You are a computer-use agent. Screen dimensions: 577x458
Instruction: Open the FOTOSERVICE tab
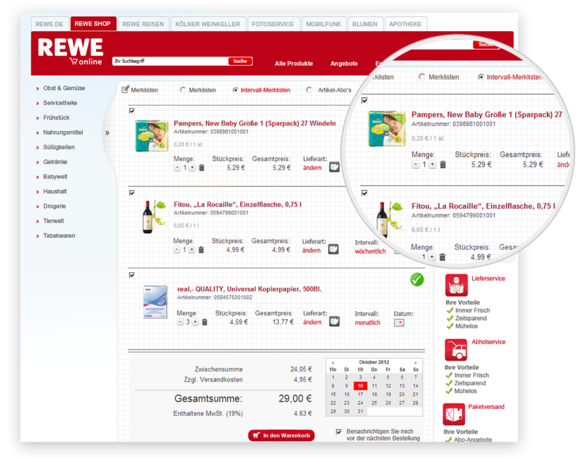coord(273,24)
